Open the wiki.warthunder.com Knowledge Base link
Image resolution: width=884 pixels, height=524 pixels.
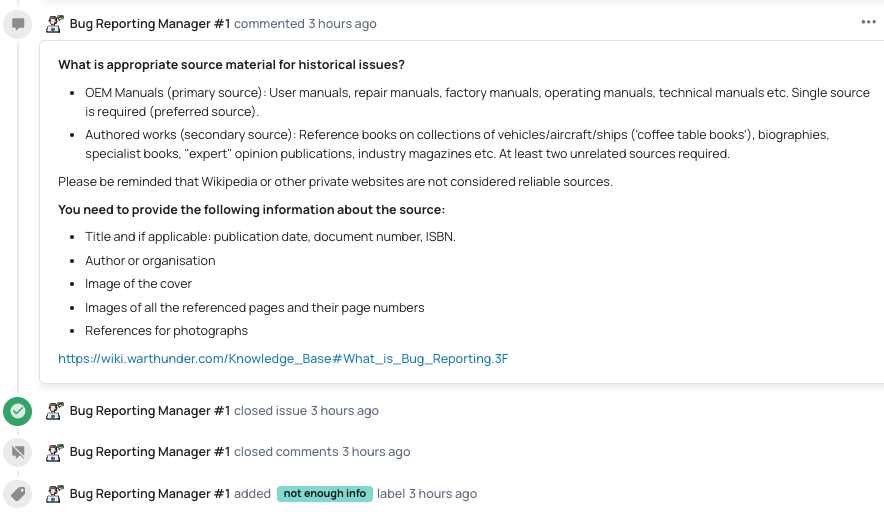coord(283,358)
